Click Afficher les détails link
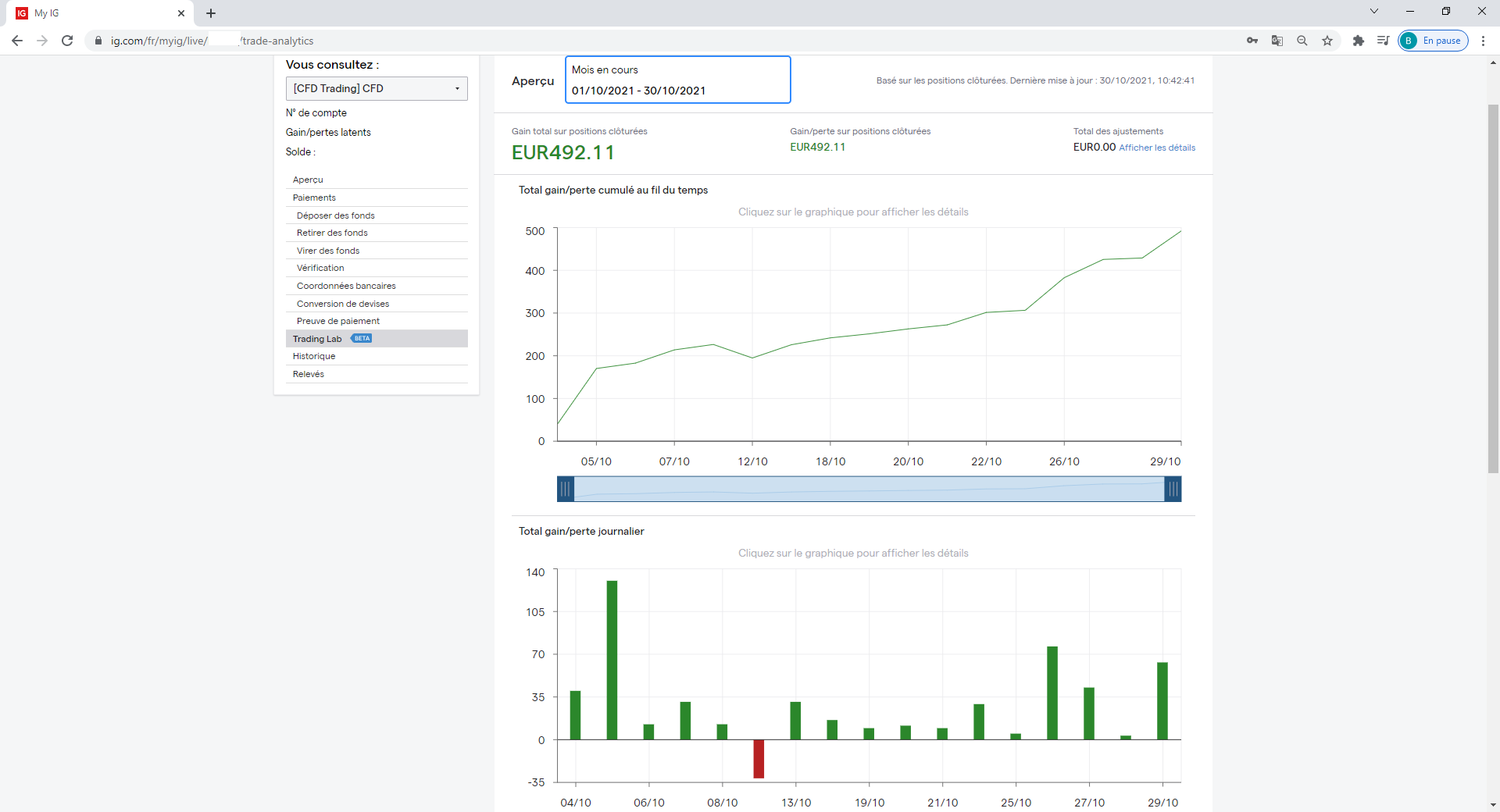Viewport: 1500px width, 812px height. pyautogui.click(x=1157, y=148)
